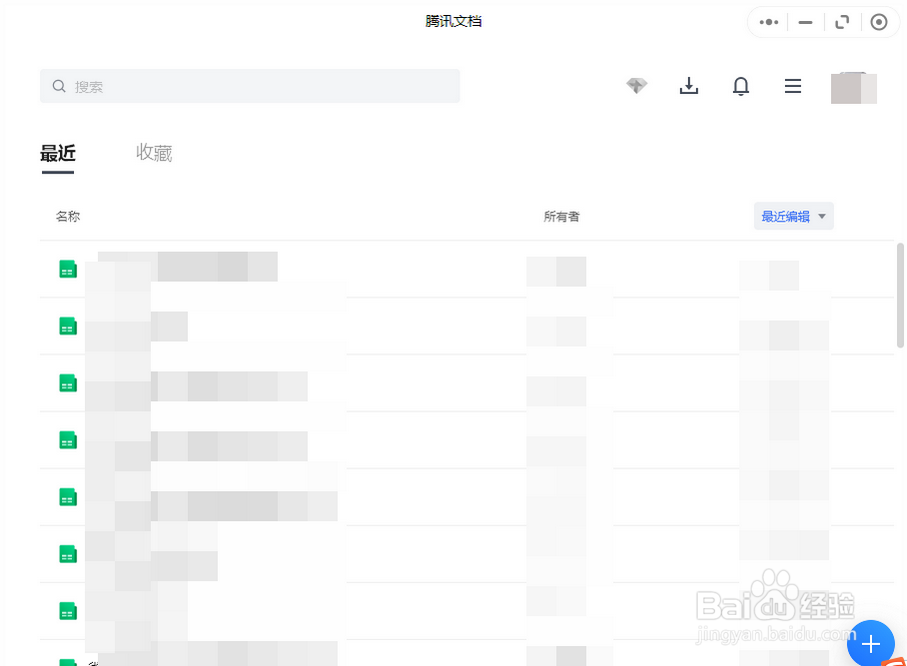Click the 所有者 column header

click(x=561, y=216)
